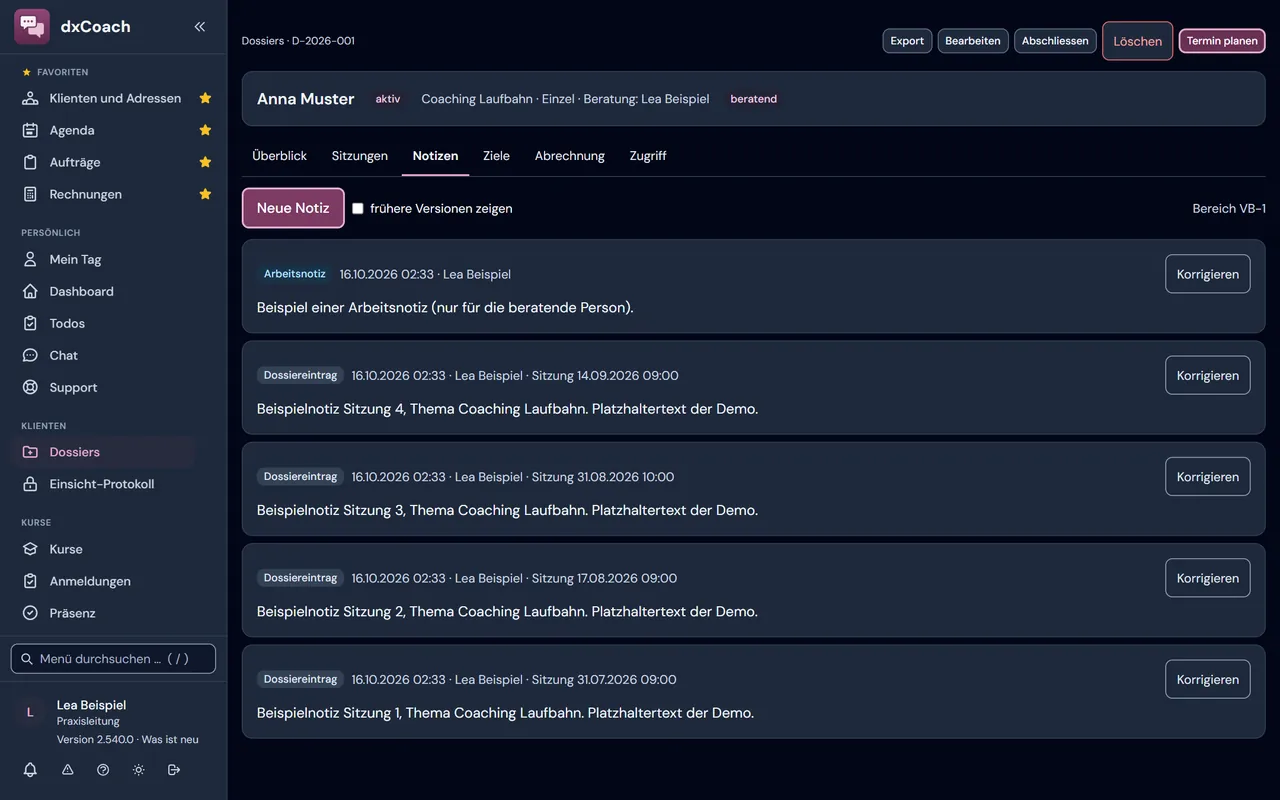Viewport: 1280px width, 800px height.
Task: Open Einsicht-Protokoll via its lock icon
Action: click(30, 484)
